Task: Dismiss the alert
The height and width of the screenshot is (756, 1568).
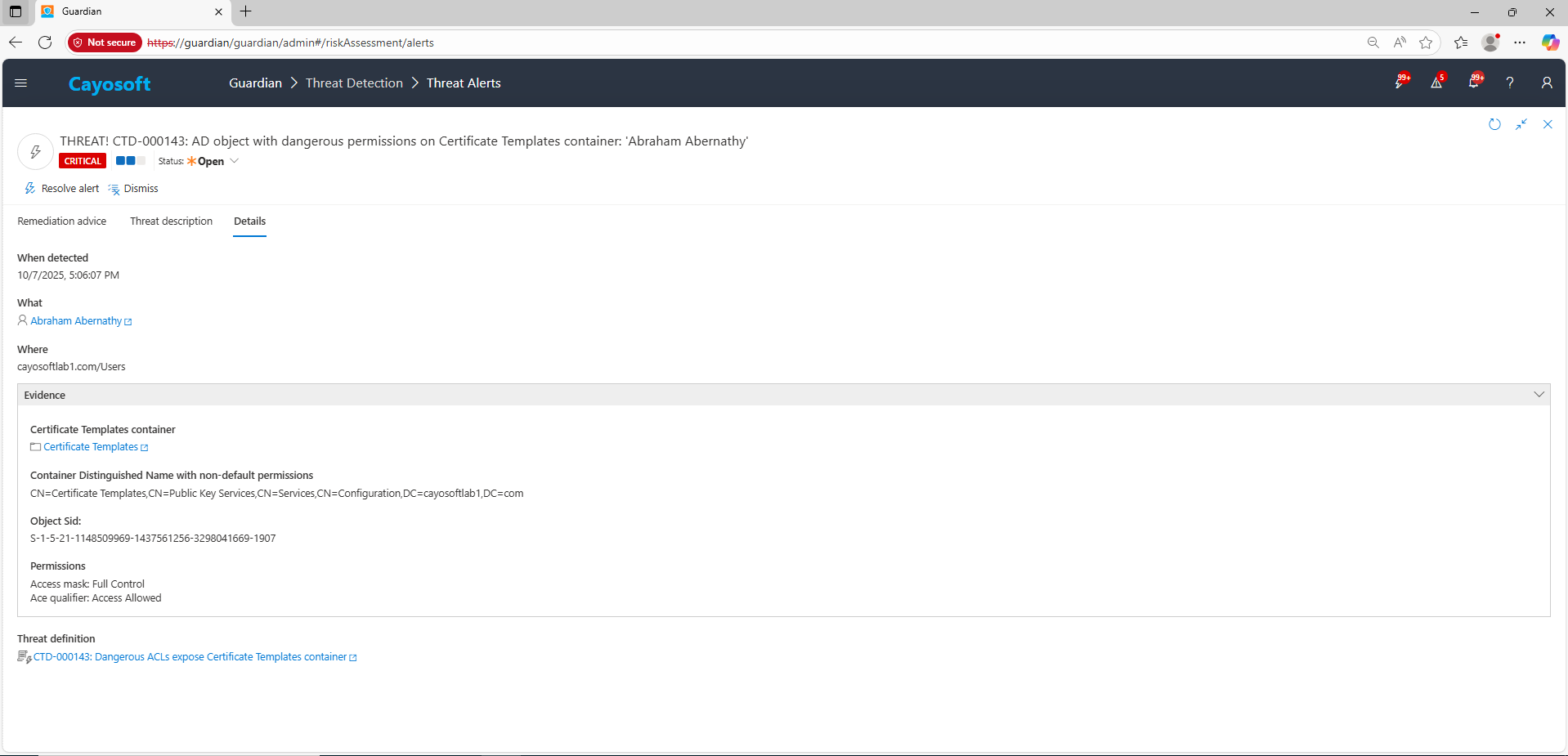Action: [x=134, y=189]
